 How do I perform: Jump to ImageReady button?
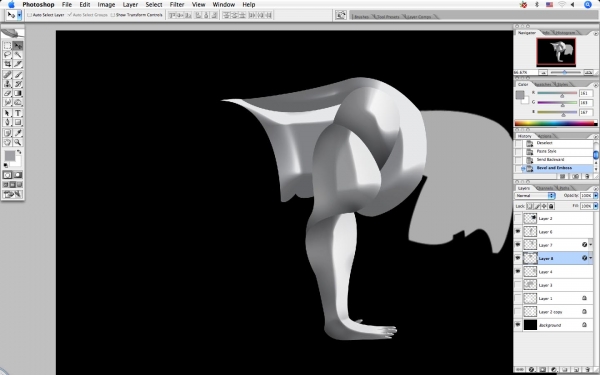tap(13, 194)
